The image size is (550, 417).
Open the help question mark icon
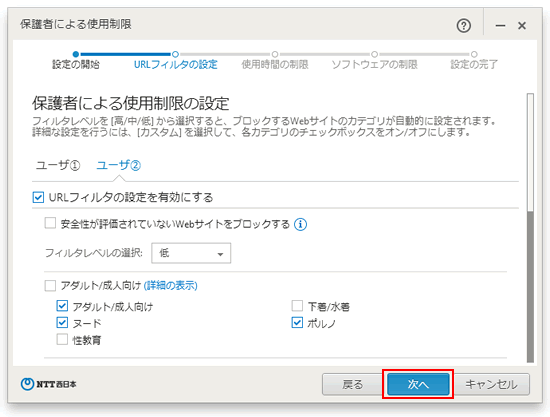(464, 26)
